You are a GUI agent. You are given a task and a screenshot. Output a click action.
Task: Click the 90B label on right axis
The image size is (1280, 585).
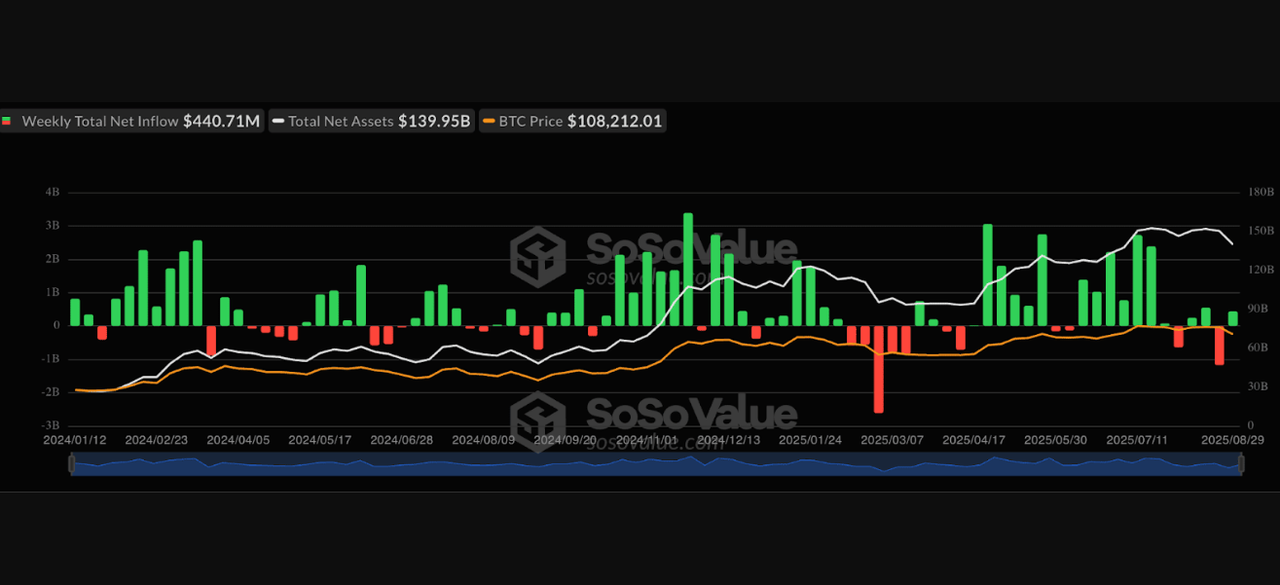click(x=1257, y=309)
